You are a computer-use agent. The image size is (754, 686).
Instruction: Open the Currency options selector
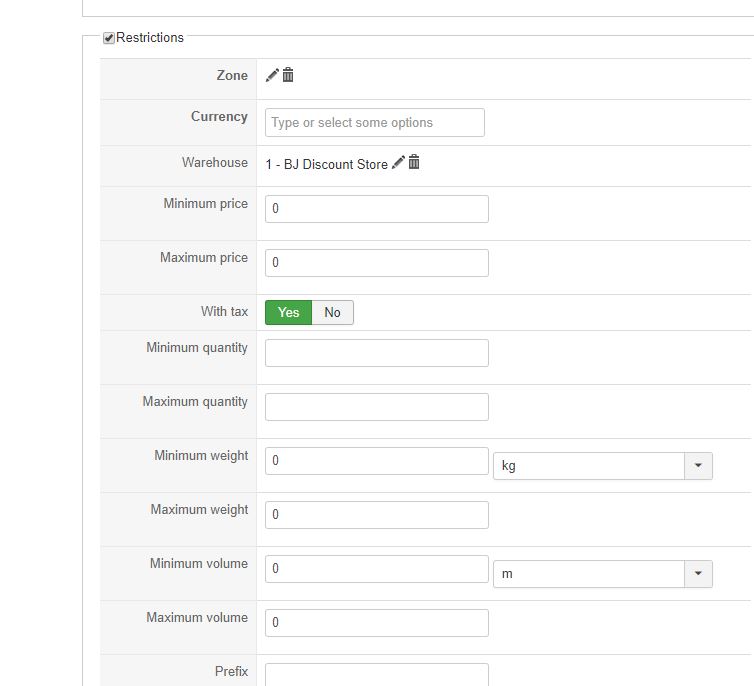tap(375, 123)
